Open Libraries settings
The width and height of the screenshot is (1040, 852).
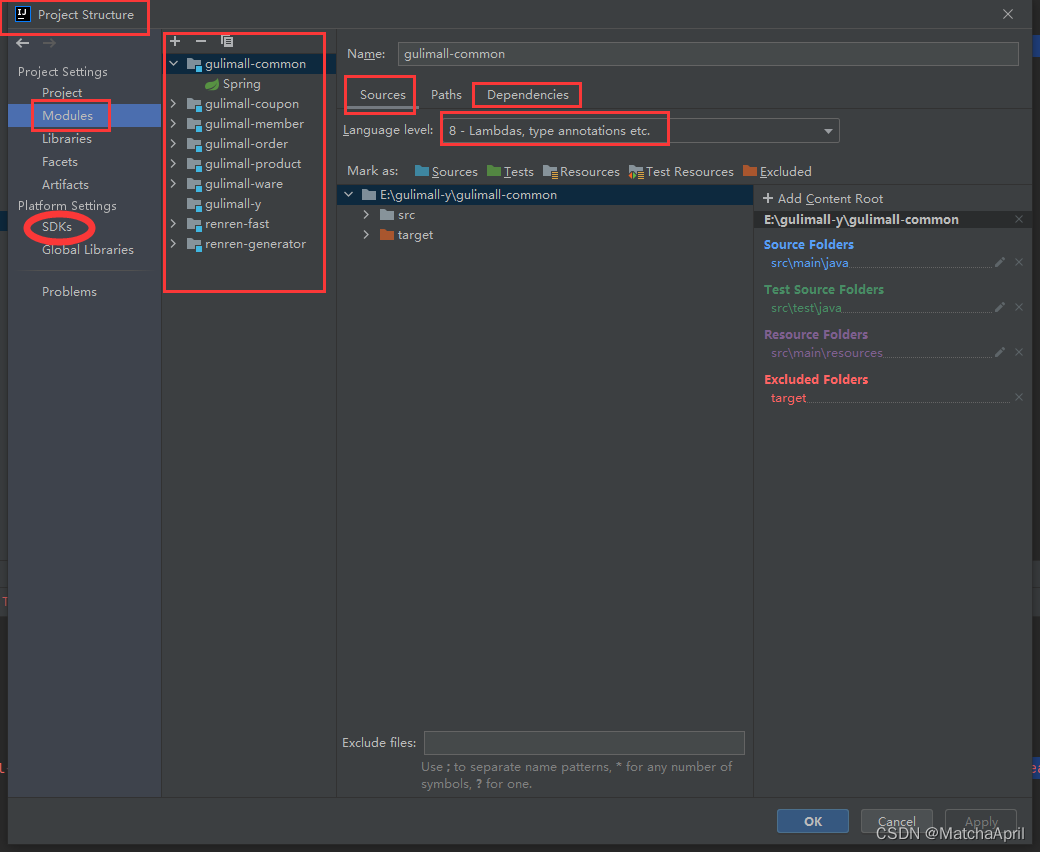pos(67,139)
